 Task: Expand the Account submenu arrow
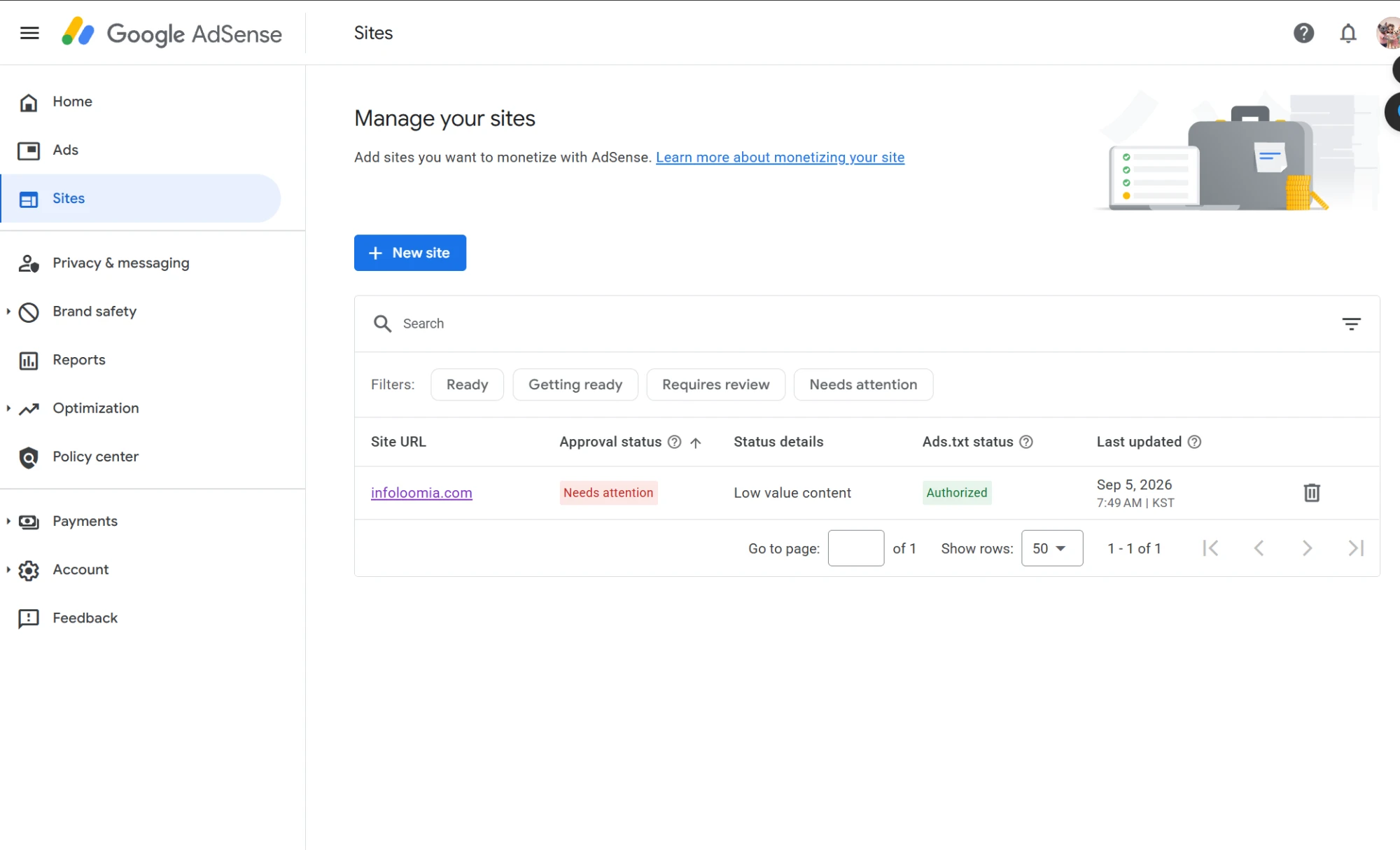[x=8, y=570]
